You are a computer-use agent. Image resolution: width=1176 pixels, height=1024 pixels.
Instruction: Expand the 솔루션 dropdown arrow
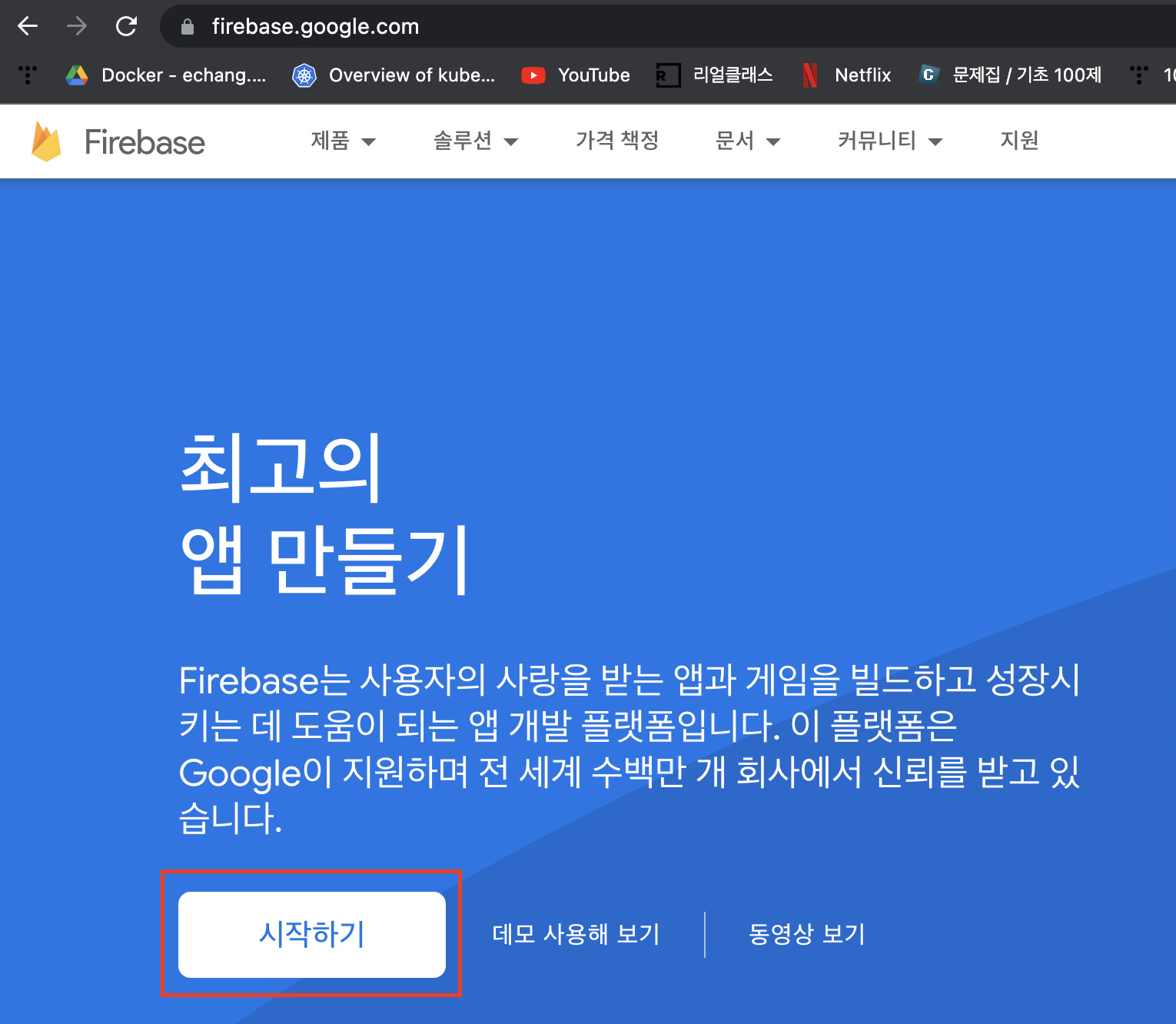pyautogui.click(x=511, y=141)
